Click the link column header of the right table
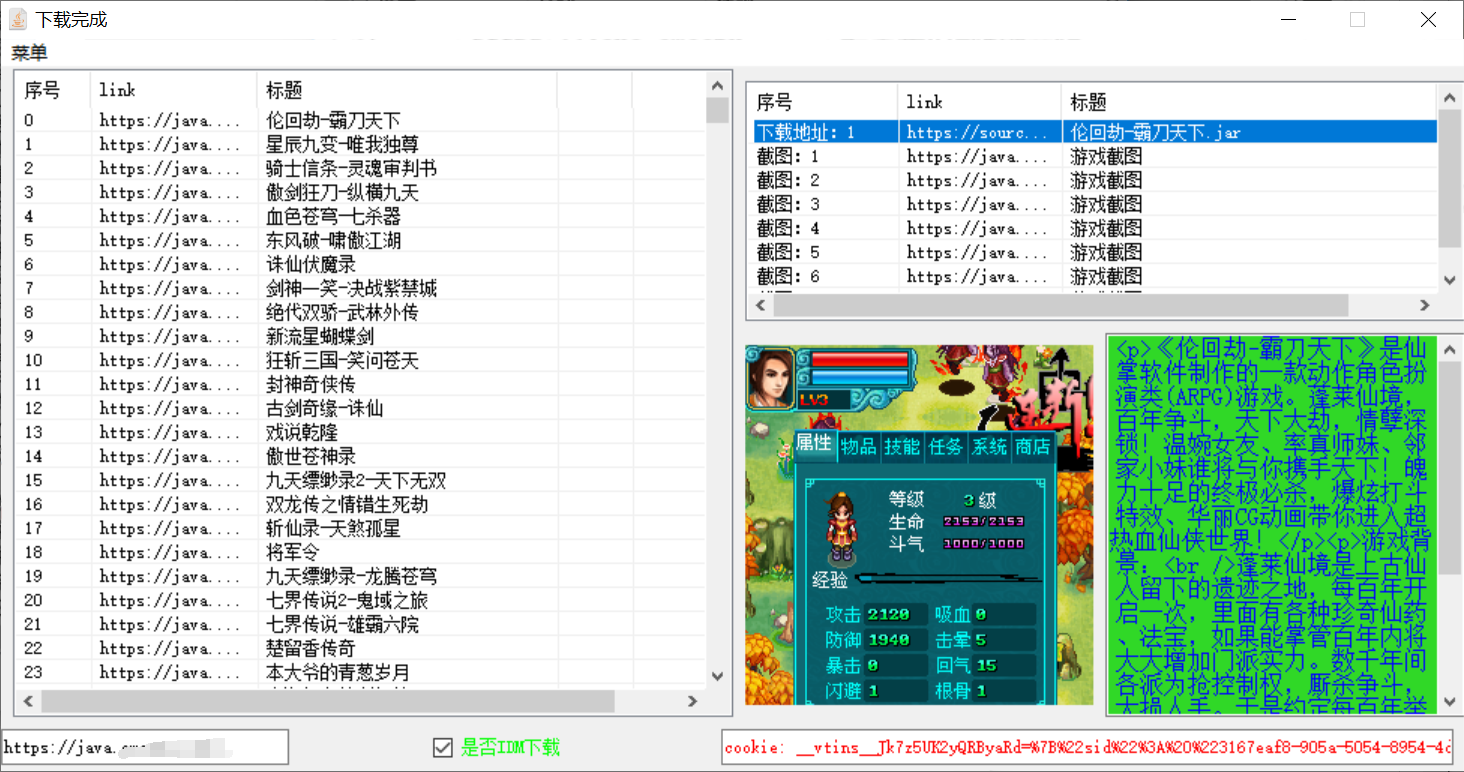 point(980,102)
